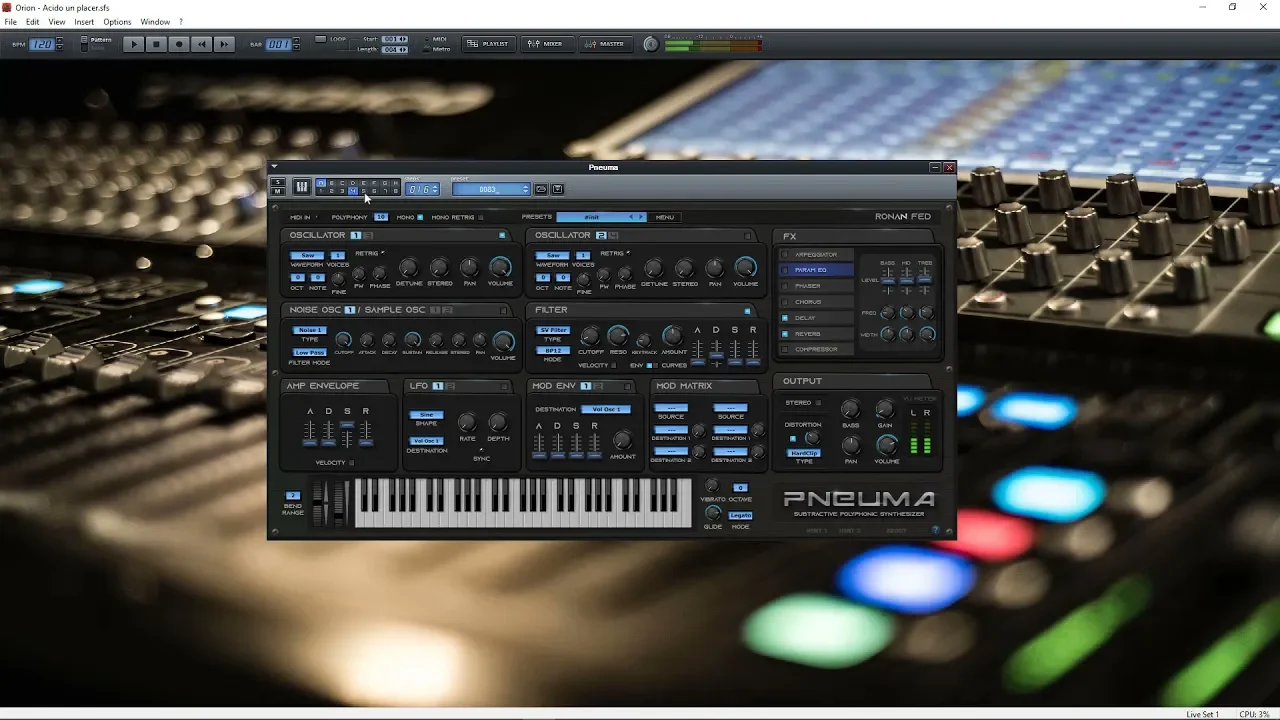Open the Options menu
The width and height of the screenshot is (1280, 720).
click(117, 22)
